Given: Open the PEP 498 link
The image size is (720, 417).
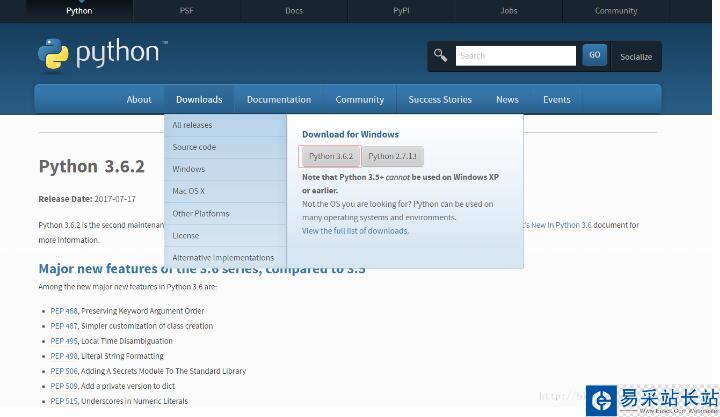Looking at the screenshot, I should (64, 356).
